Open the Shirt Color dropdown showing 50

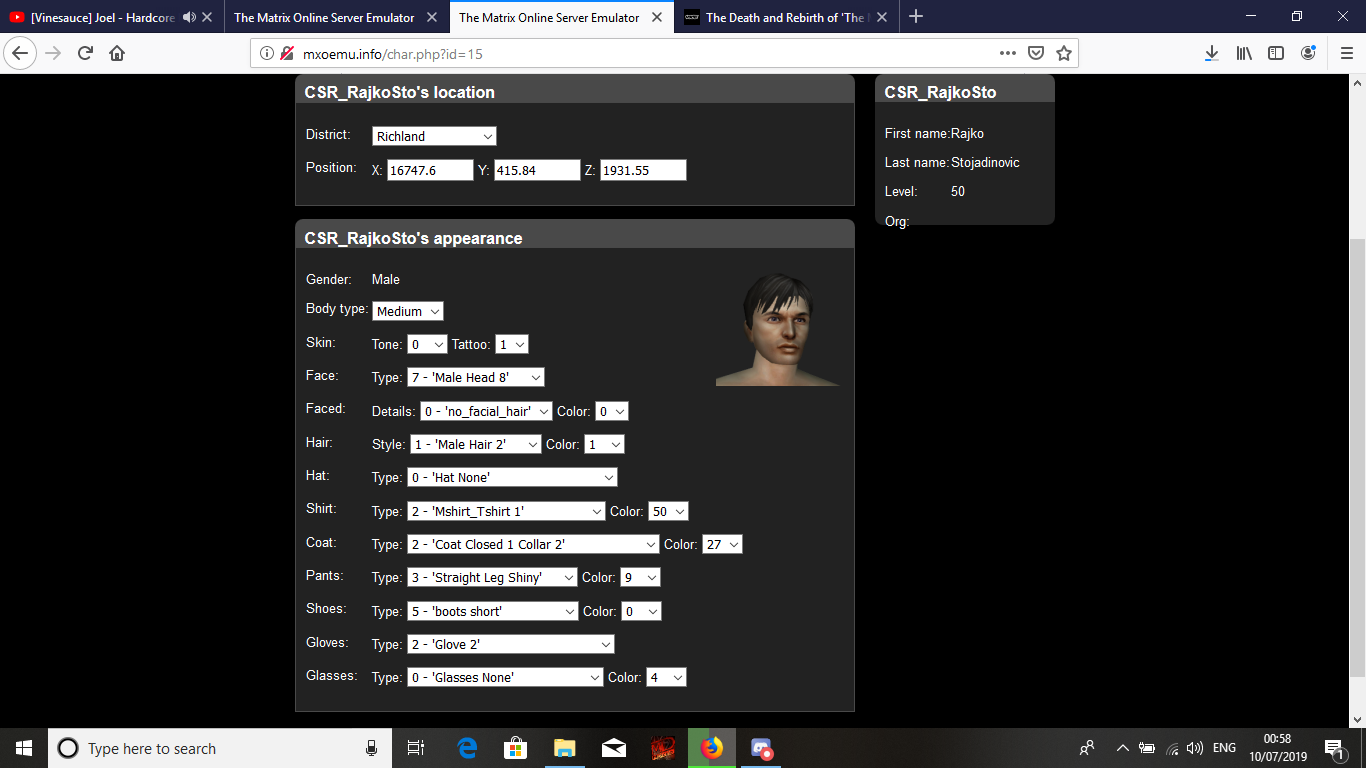(668, 511)
